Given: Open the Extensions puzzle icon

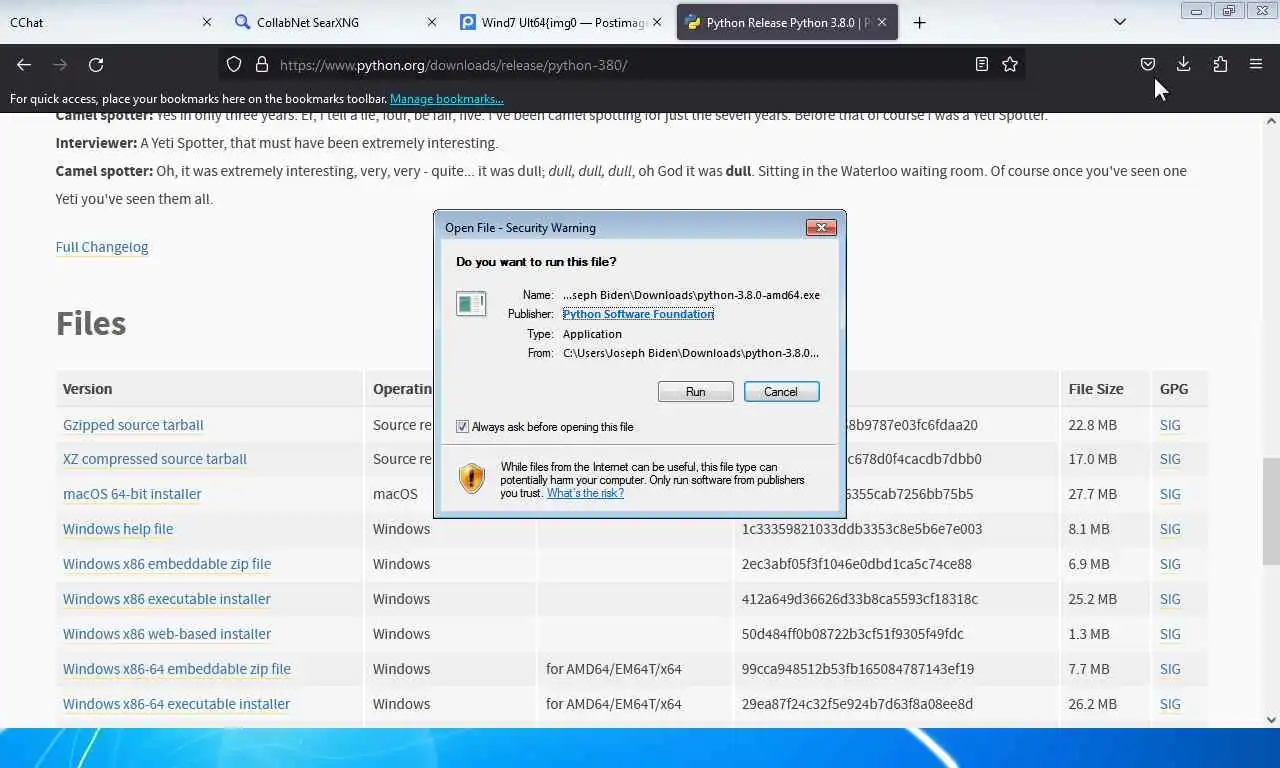Looking at the screenshot, I should click(x=1220, y=64).
